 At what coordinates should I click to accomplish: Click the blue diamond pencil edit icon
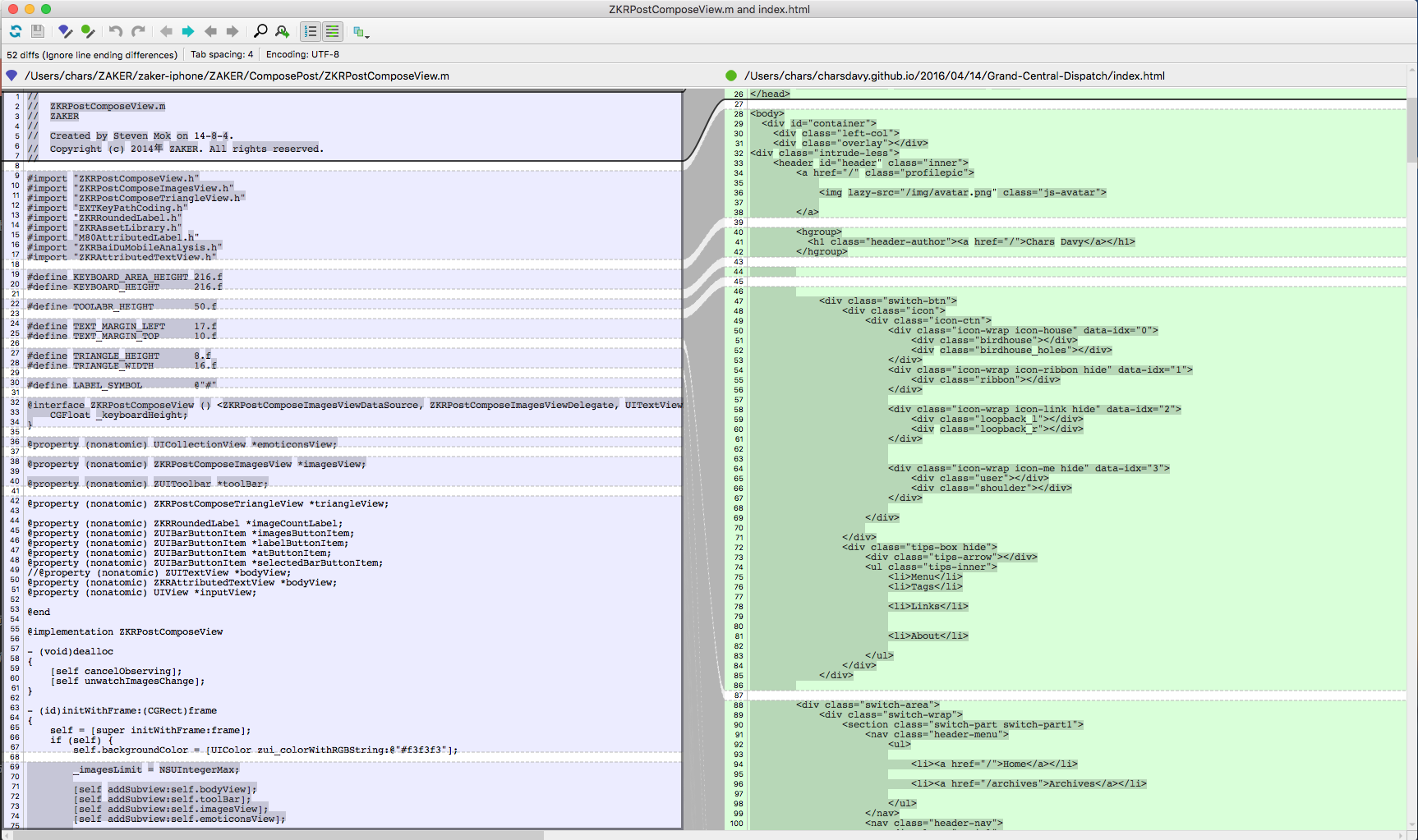66,31
